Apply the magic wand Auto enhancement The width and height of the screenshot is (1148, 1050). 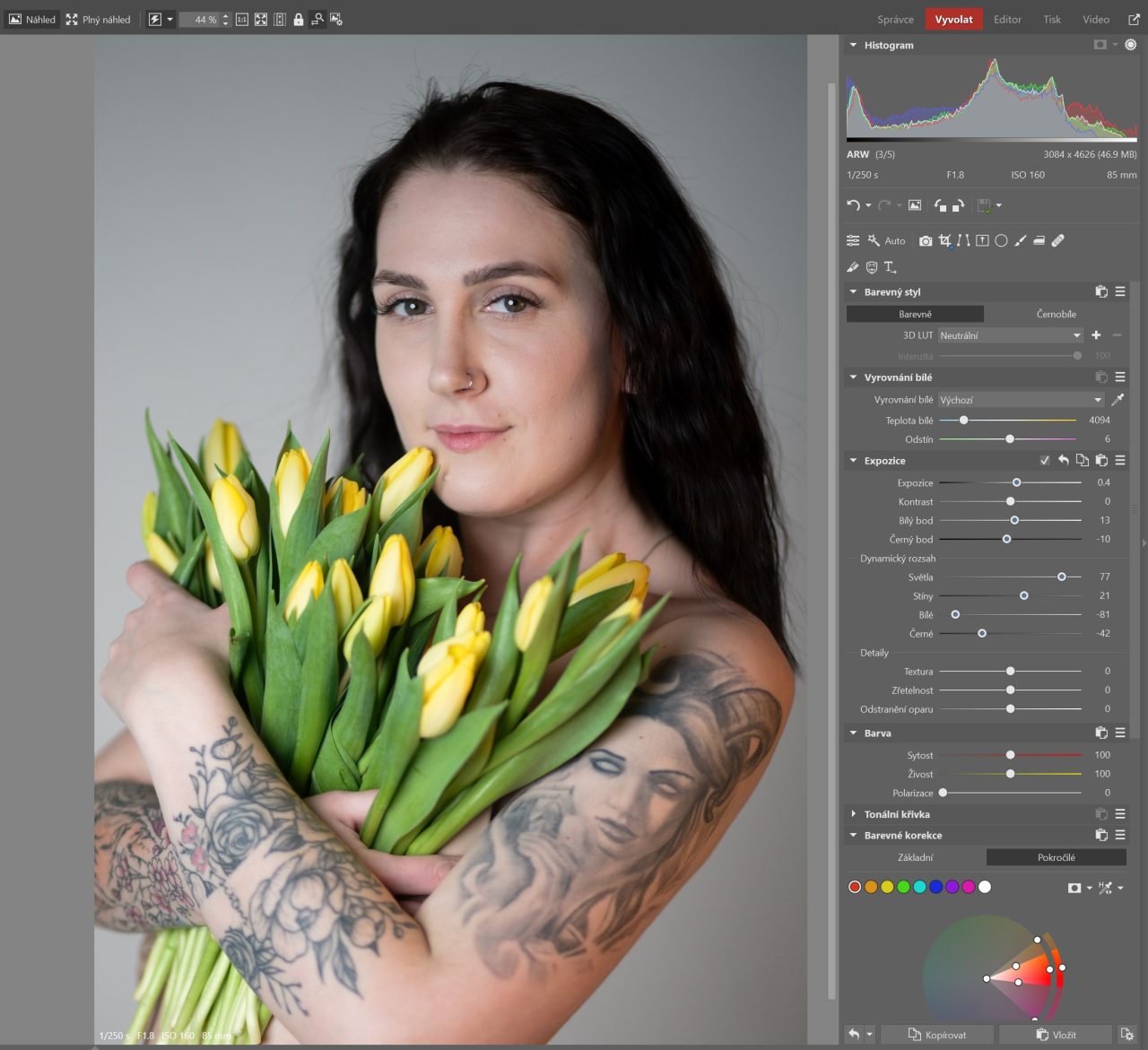coord(885,240)
